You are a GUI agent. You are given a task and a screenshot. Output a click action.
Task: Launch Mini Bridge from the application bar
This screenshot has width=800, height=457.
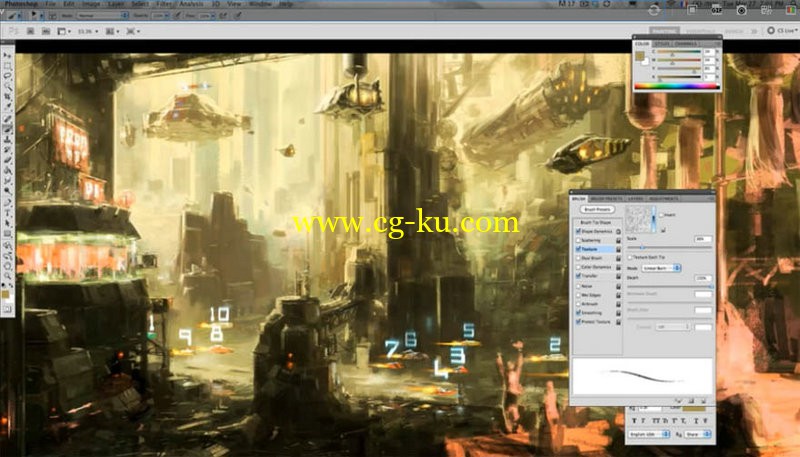tap(46, 31)
